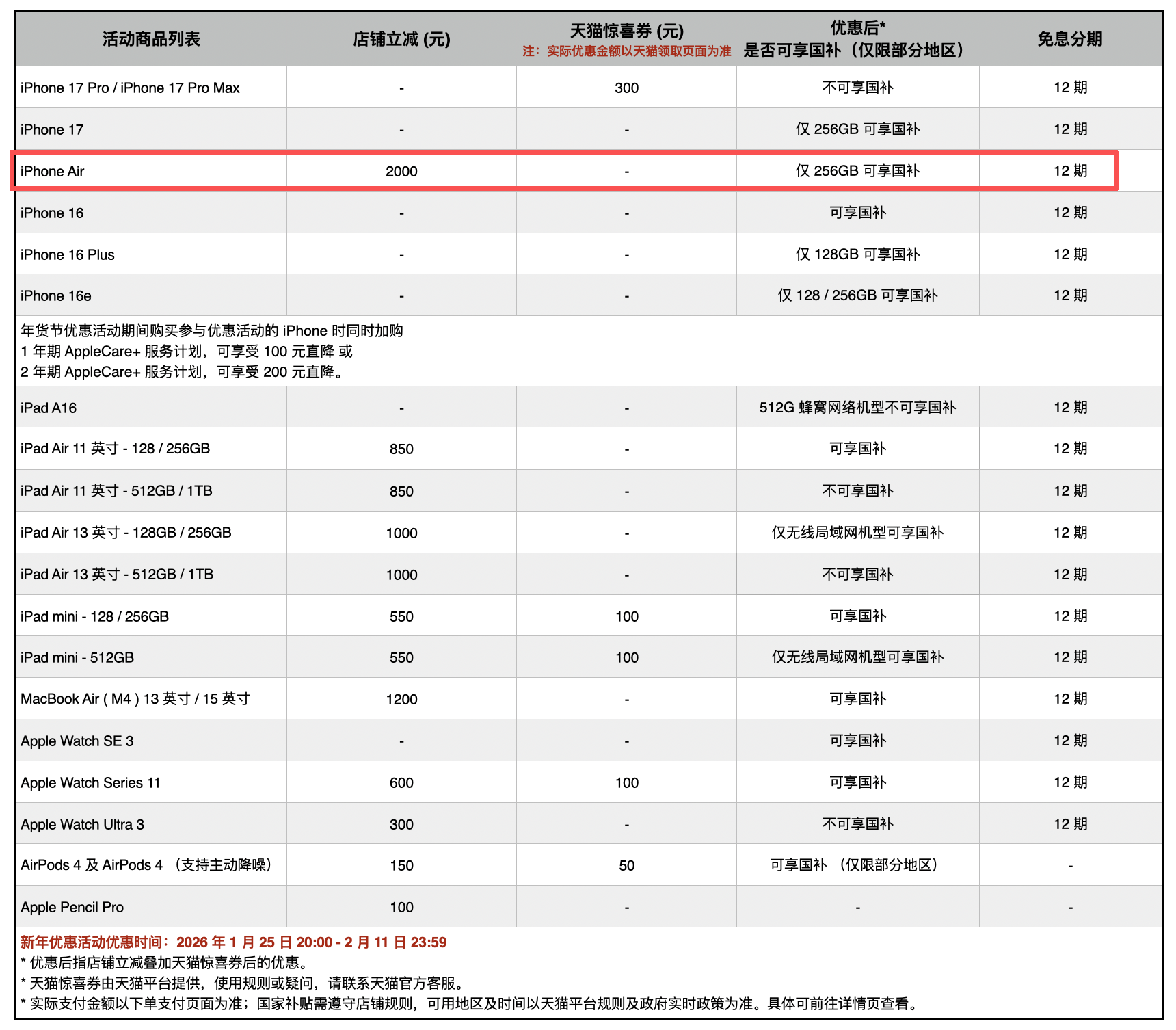Screen dimensions: 1176x1030
Task: Click the '1200' discount for MacBook Air
Action: (401, 699)
